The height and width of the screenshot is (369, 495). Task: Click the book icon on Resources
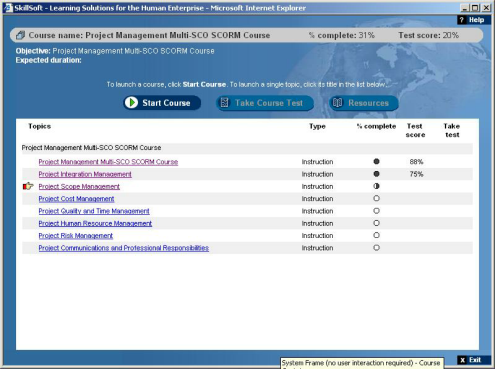[338, 103]
